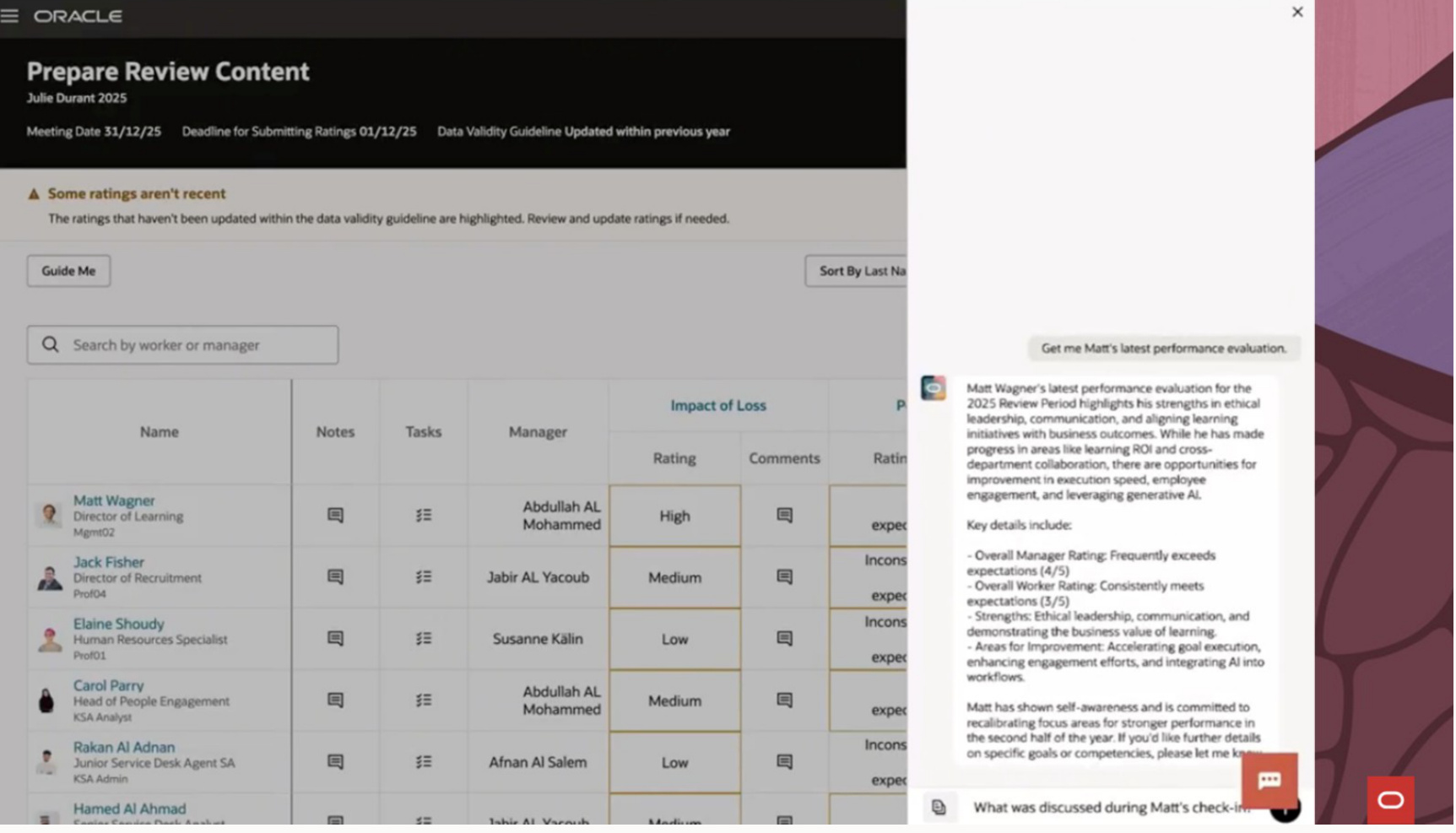This screenshot has width=1456, height=833.
Task: Open Impact of Loss comments for Matt Wagner
Action: point(784,515)
